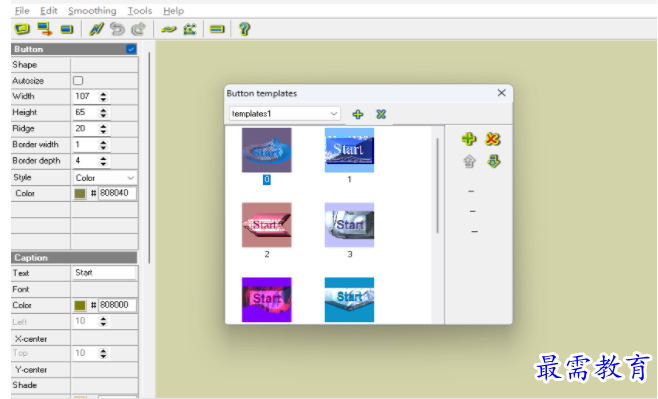This screenshot has width=658, height=399.
Task: Select template thumbnail 2 with pink arrow
Action: click(266, 225)
